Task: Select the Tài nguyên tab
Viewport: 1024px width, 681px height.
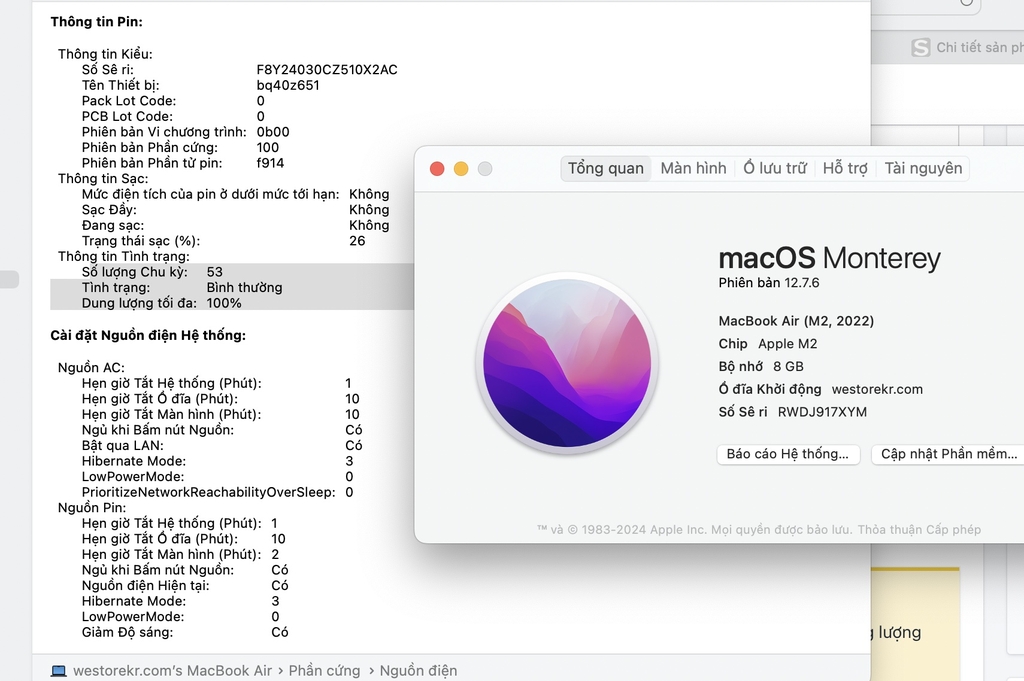Action: click(923, 168)
